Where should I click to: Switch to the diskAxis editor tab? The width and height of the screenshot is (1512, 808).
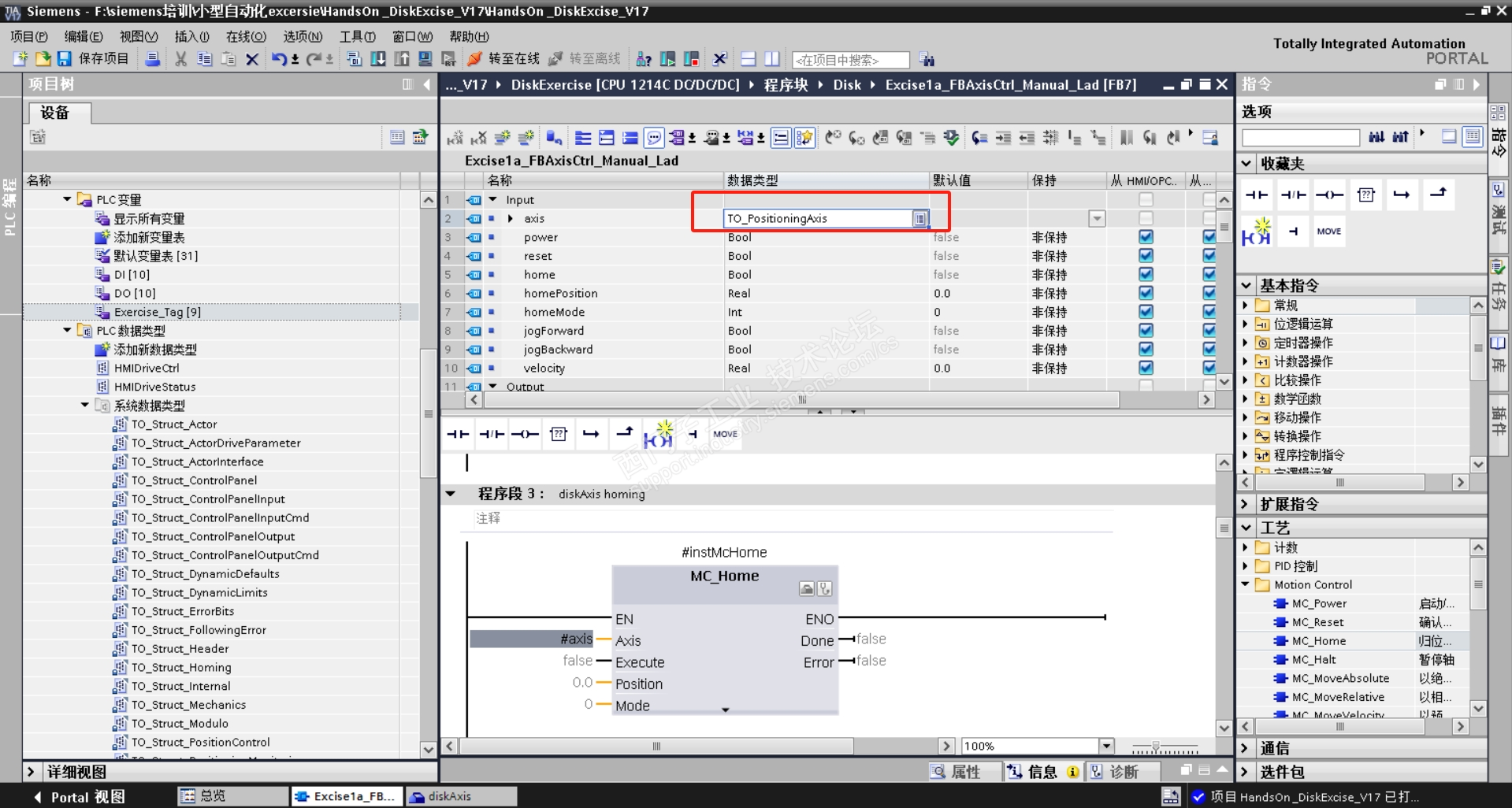(x=461, y=796)
